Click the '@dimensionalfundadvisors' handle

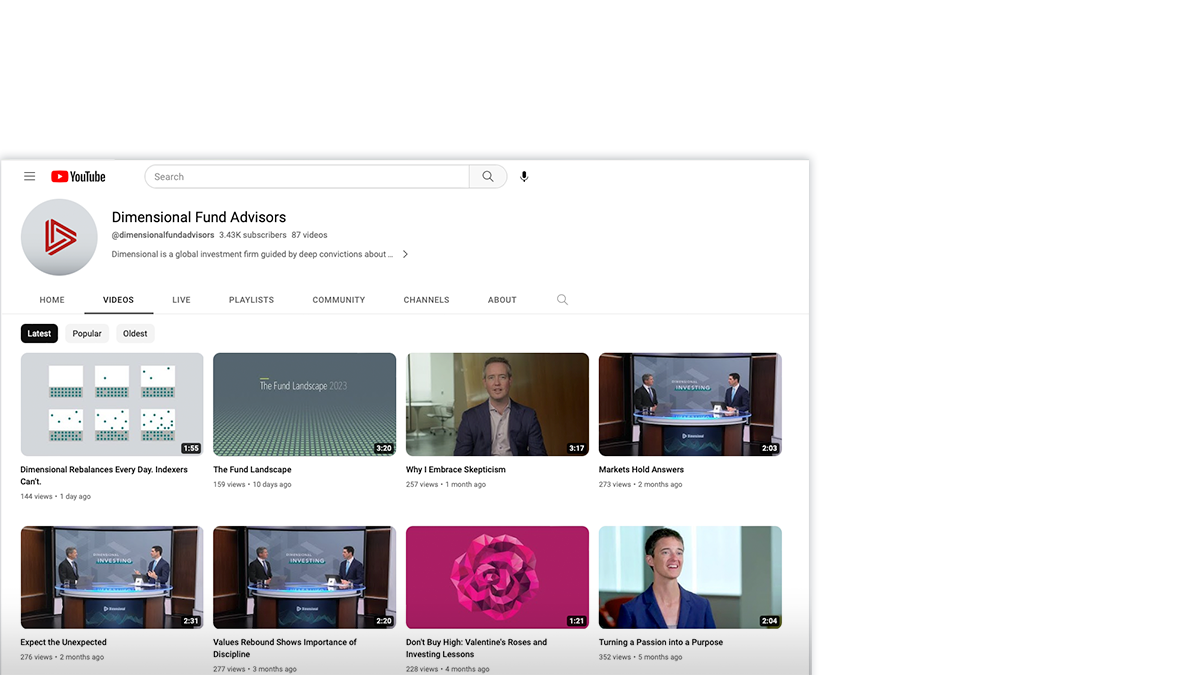click(163, 235)
